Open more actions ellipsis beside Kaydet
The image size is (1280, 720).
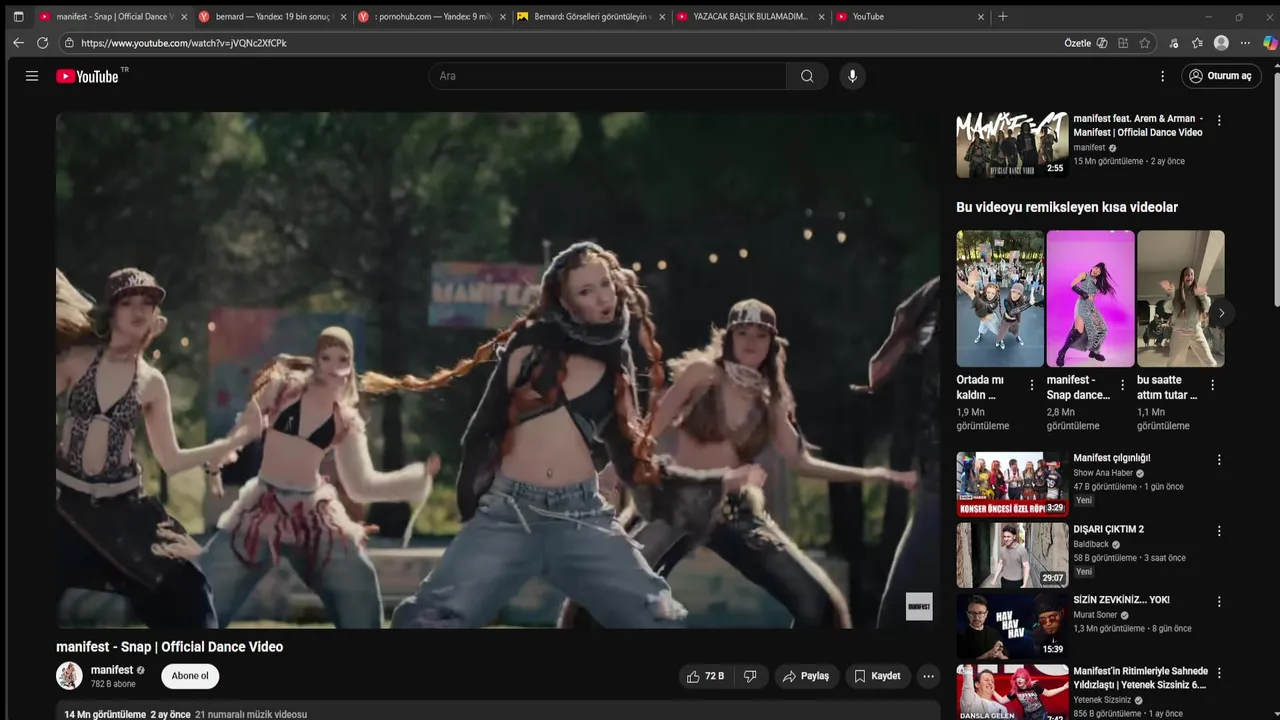pos(928,676)
